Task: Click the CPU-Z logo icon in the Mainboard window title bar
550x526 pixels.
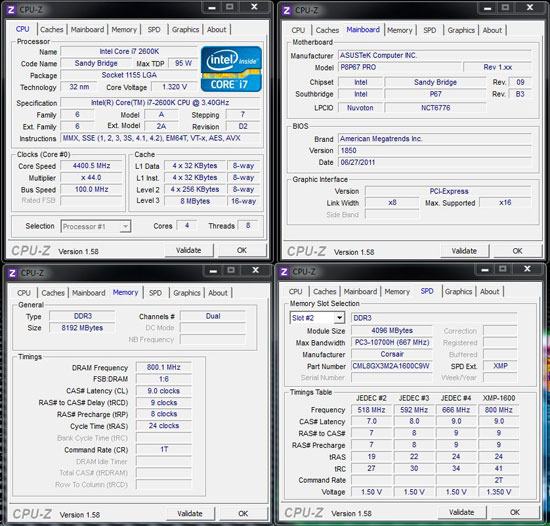Action: pos(287,10)
